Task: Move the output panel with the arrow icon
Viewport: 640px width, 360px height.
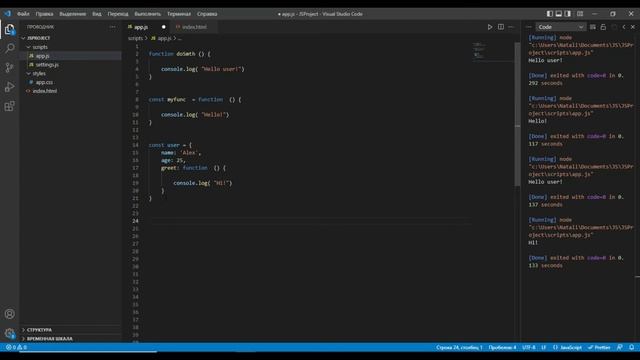Action: (x=624, y=27)
